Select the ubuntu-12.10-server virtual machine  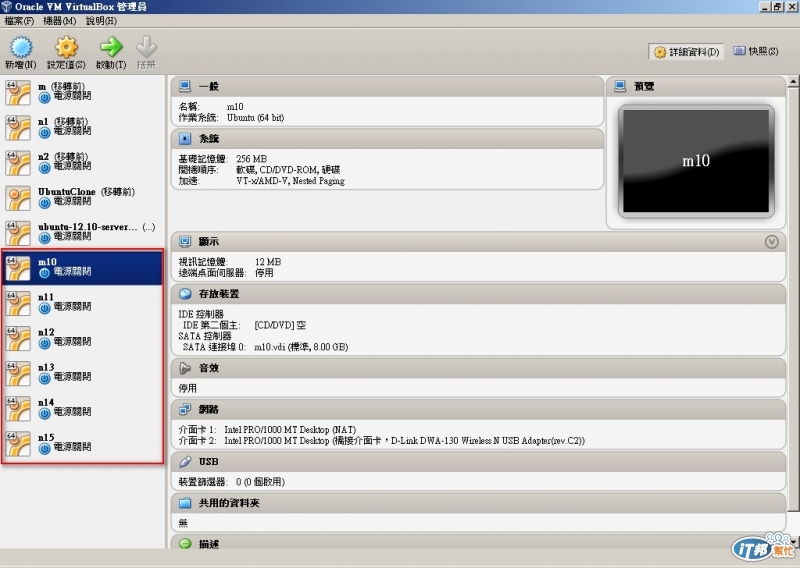coord(83,233)
